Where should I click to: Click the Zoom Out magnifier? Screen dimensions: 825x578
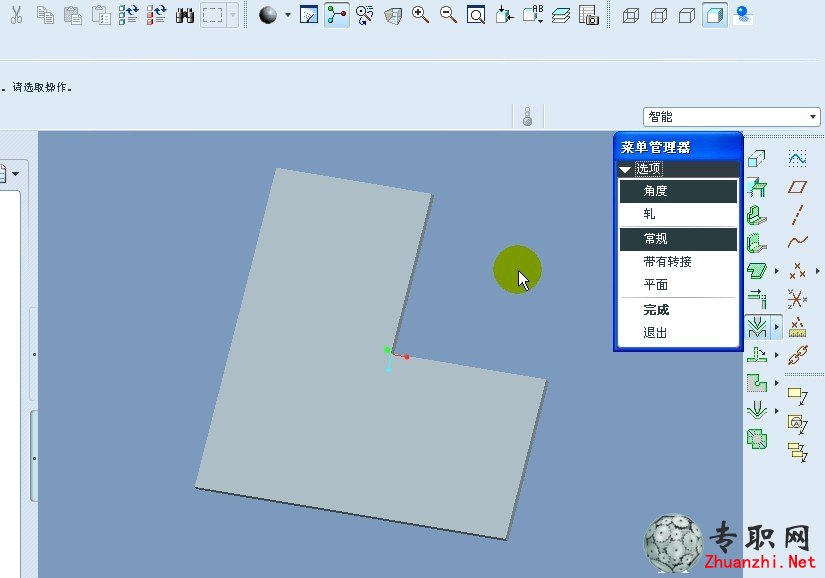pos(448,15)
